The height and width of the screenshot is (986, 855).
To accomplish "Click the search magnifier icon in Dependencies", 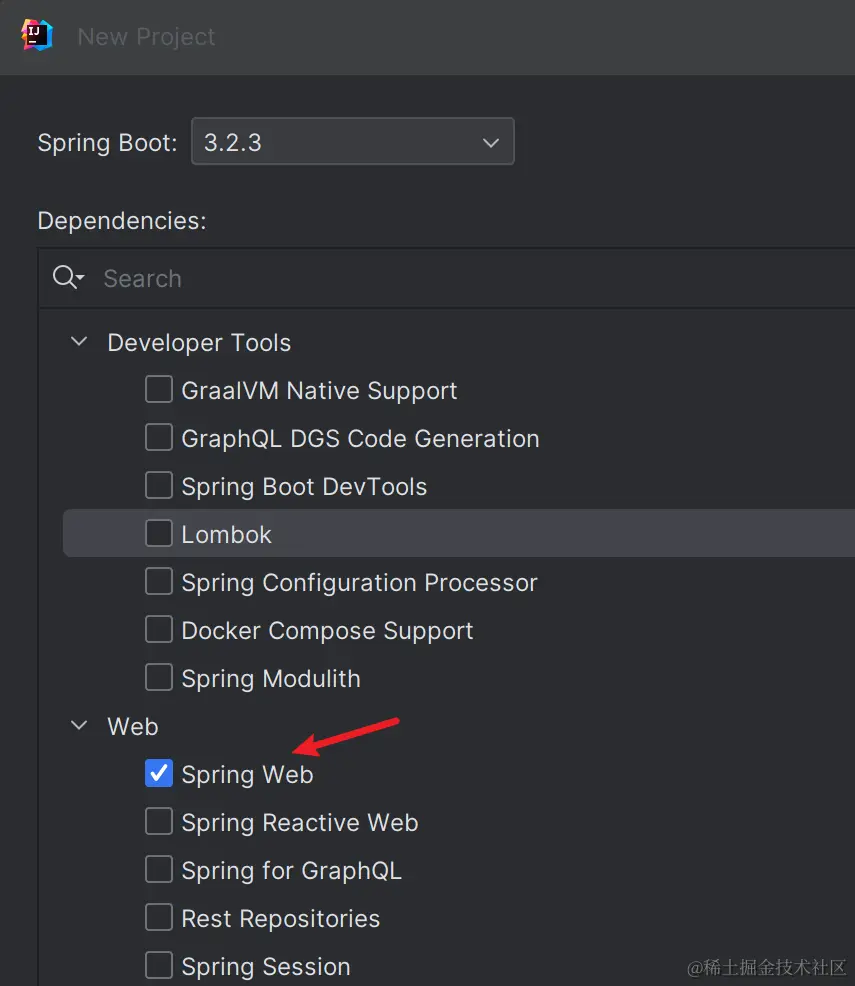I will pyautogui.click(x=68, y=277).
